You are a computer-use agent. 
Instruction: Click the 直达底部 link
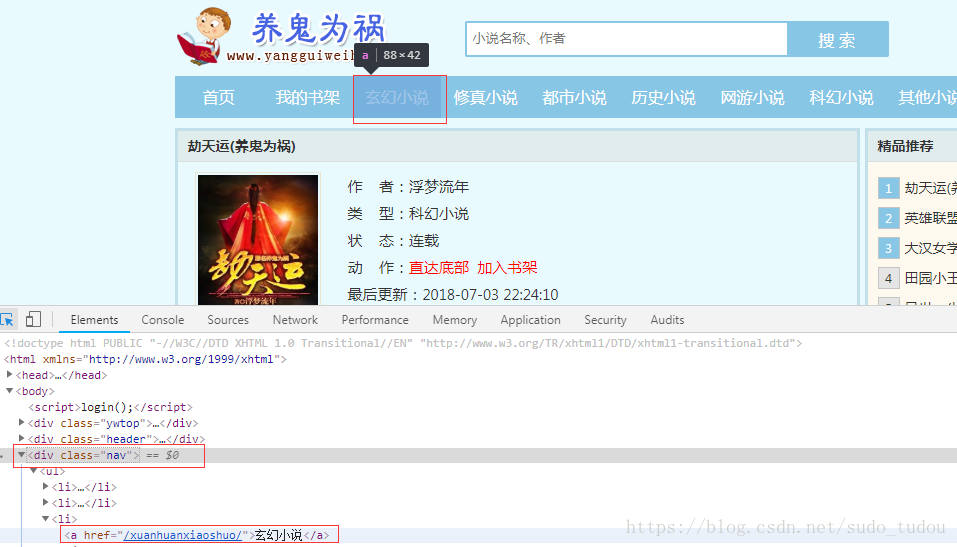(439, 267)
